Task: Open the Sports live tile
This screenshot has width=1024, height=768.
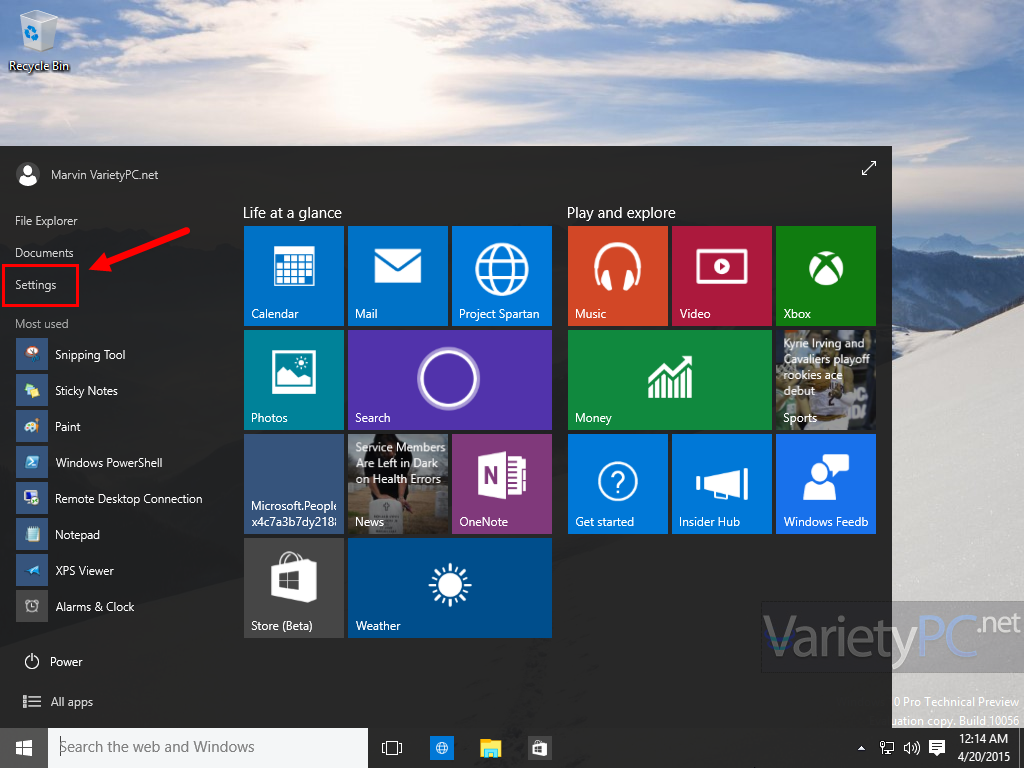Action: click(x=826, y=380)
